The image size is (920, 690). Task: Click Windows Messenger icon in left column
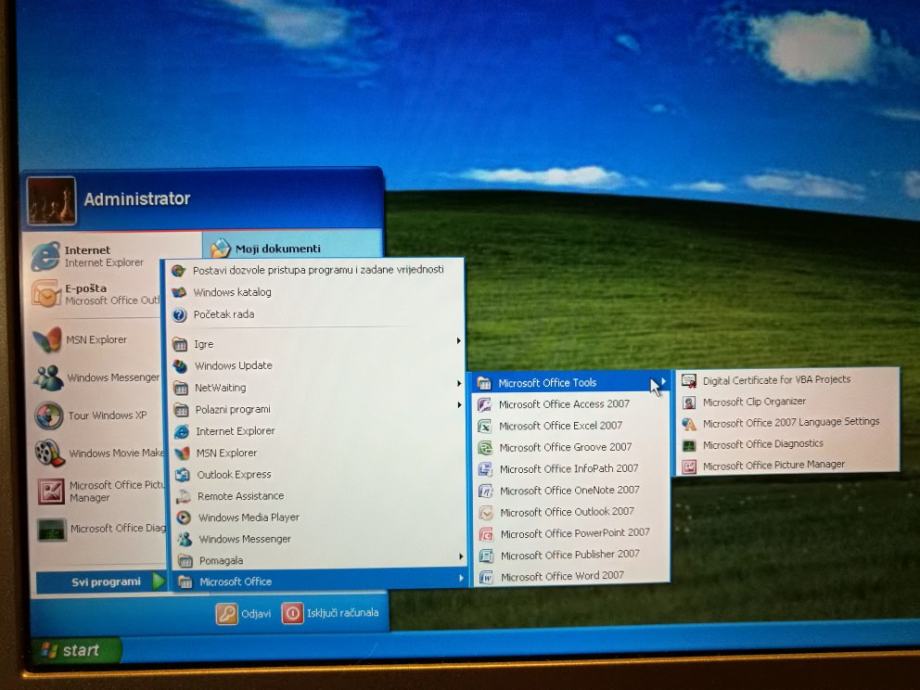click(x=48, y=377)
